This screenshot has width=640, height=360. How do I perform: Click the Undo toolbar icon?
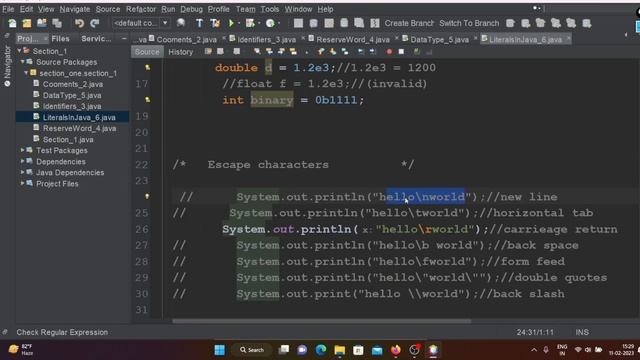pos(79,23)
